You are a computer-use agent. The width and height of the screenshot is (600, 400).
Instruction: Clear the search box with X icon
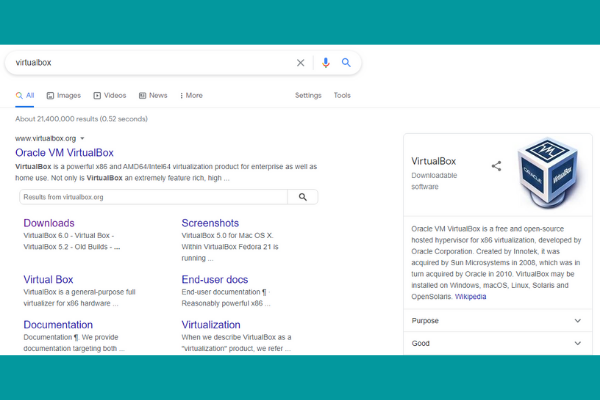tap(300, 62)
